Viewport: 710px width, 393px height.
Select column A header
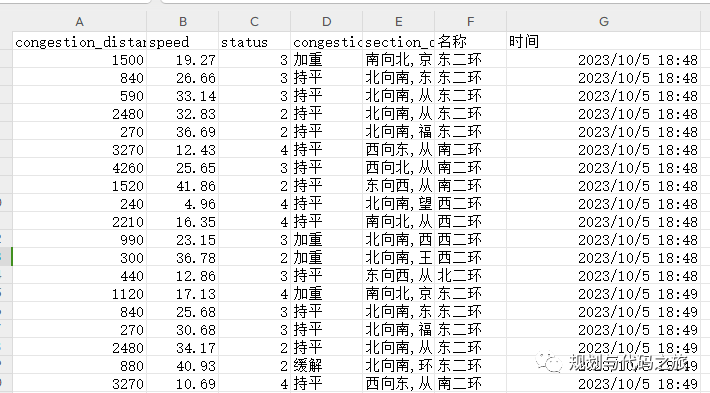coord(79,21)
